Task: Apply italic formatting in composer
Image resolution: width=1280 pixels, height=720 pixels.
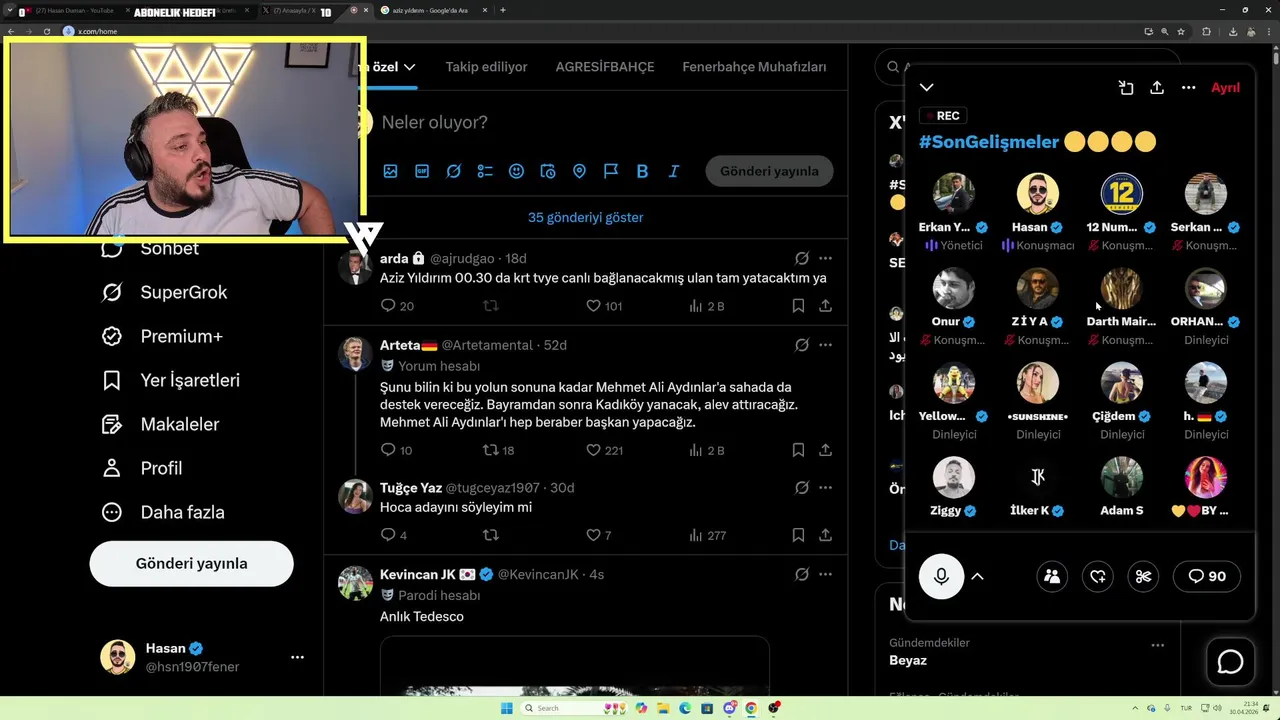Action: [674, 171]
